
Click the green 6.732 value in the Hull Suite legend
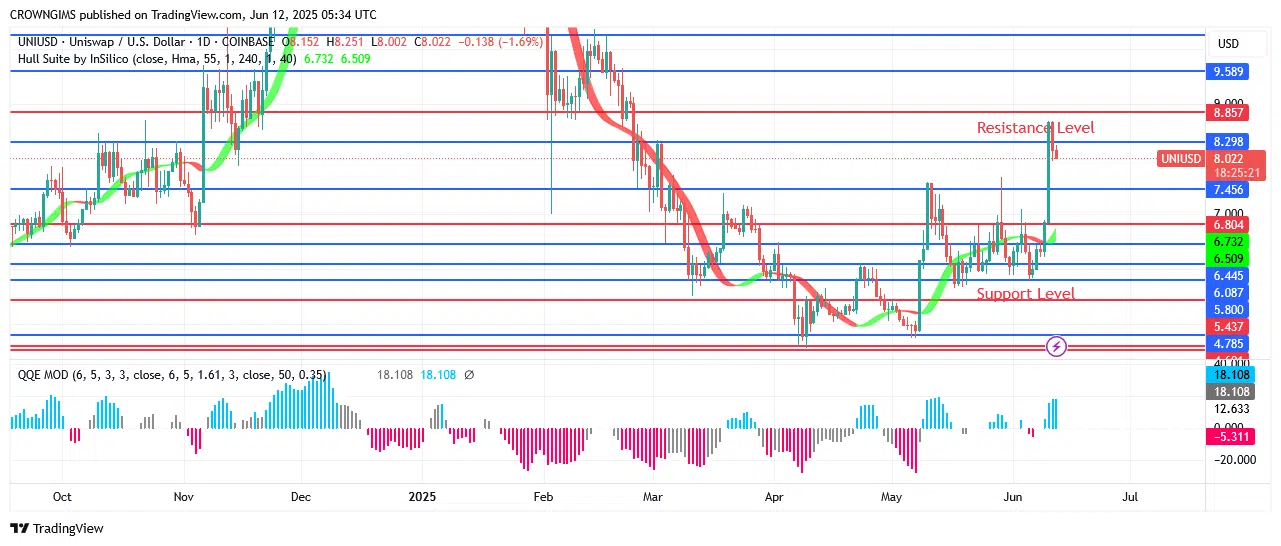(x=320, y=59)
